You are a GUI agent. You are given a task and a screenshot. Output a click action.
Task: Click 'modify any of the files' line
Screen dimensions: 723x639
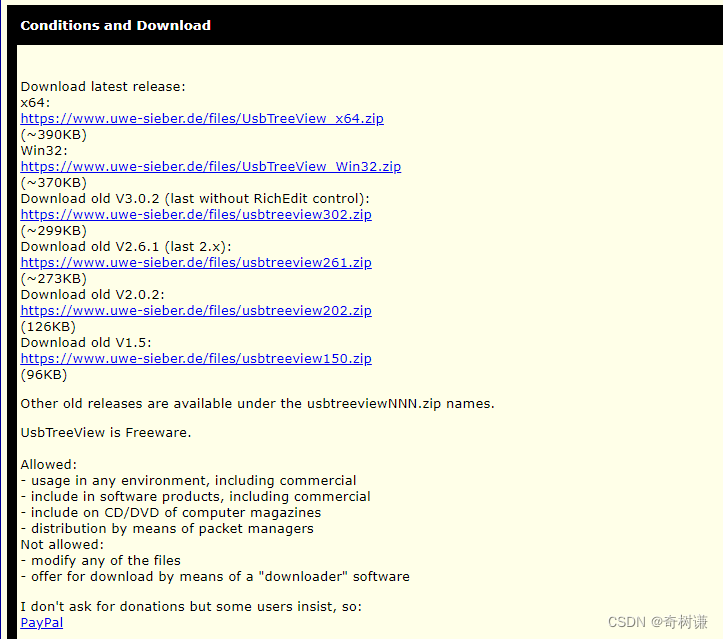(x=101, y=561)
